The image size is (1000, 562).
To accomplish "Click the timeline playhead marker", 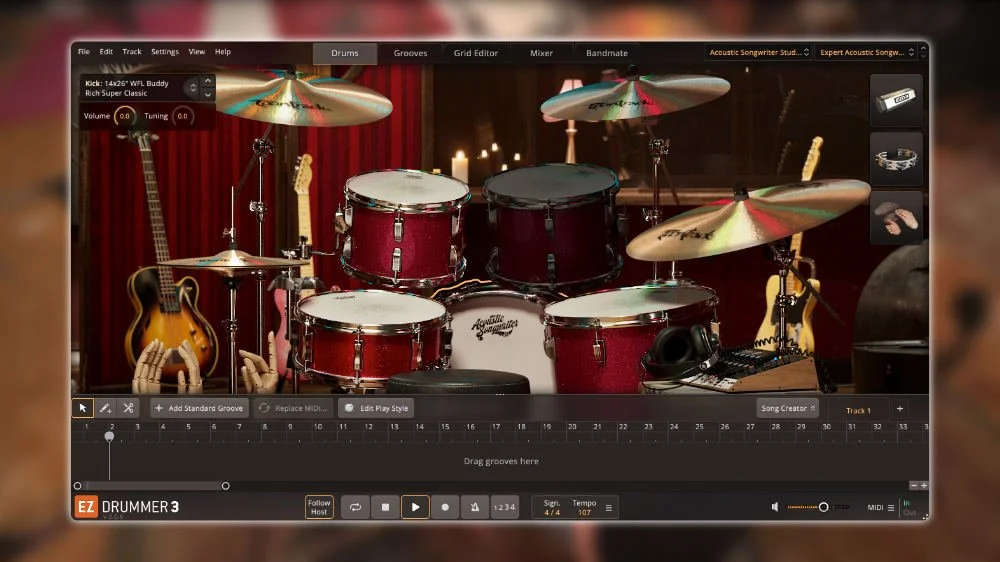I will (109, 436).
